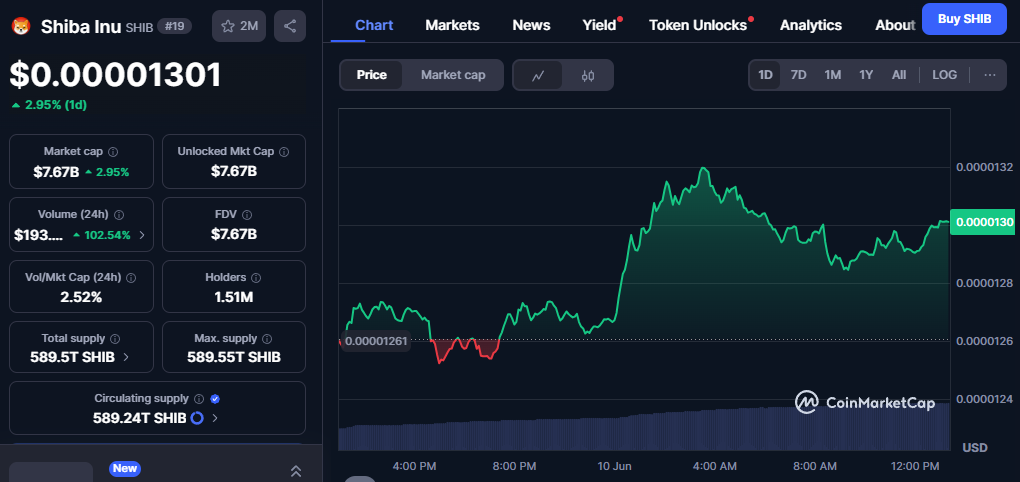Open the Token Unlocks tab
The height and width of the screenshot is (482, 1020).
tap(698, 25)
